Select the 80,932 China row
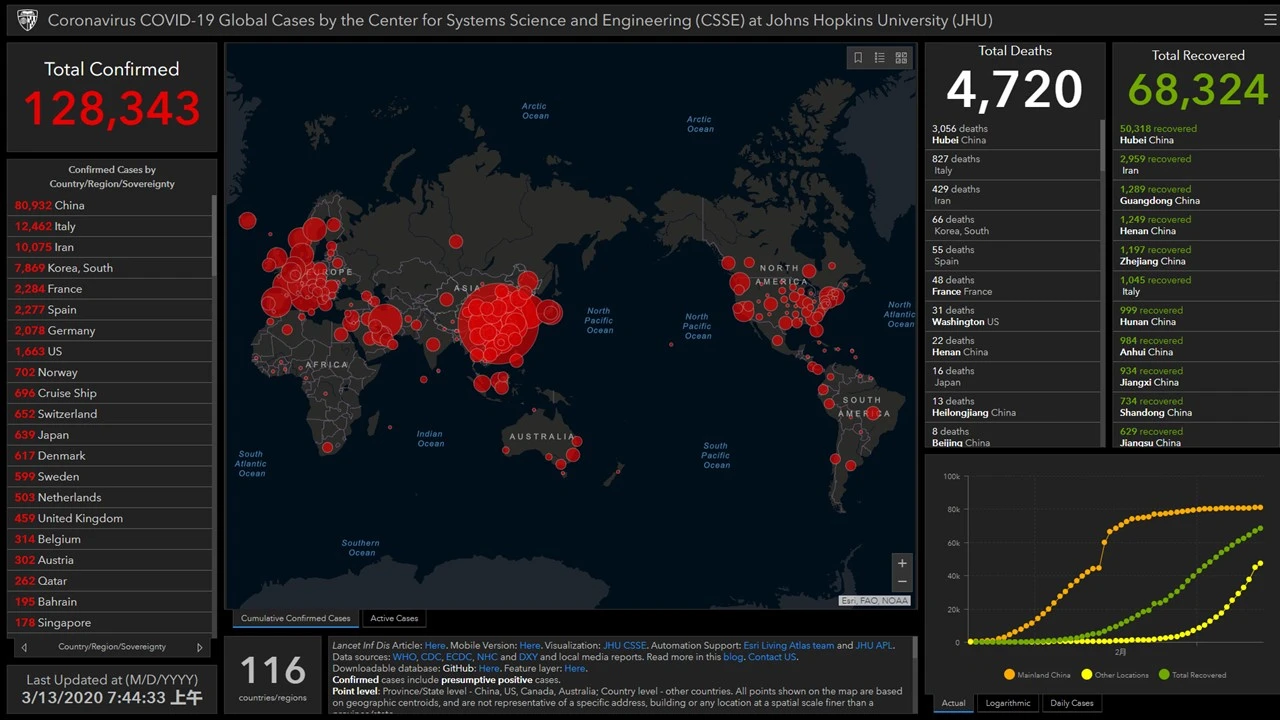 (x=110, y=205)
